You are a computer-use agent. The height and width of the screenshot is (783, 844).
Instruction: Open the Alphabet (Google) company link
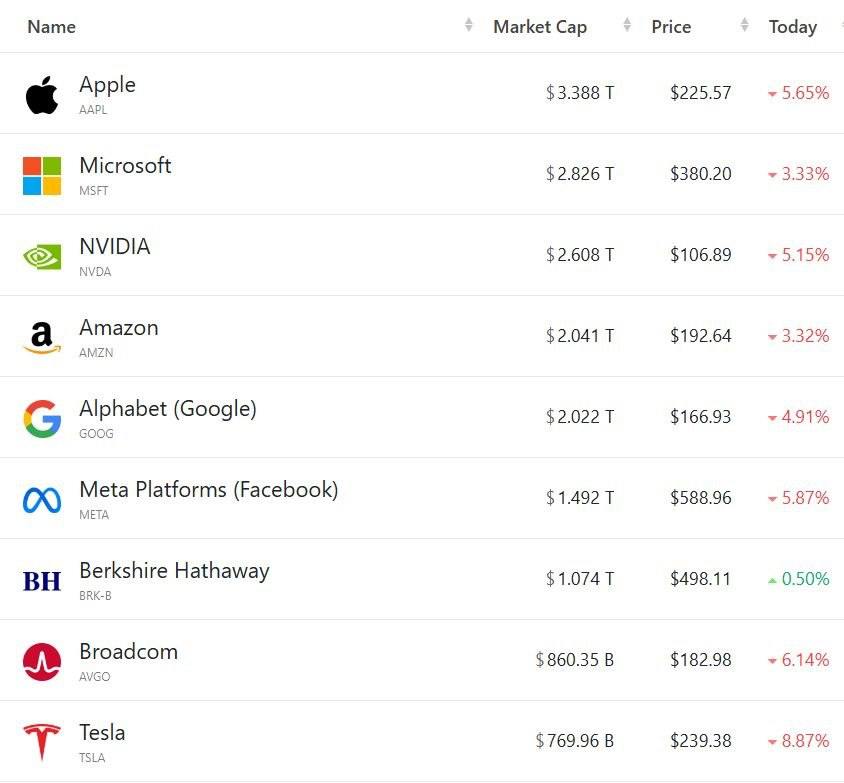(x=168, y=409)
